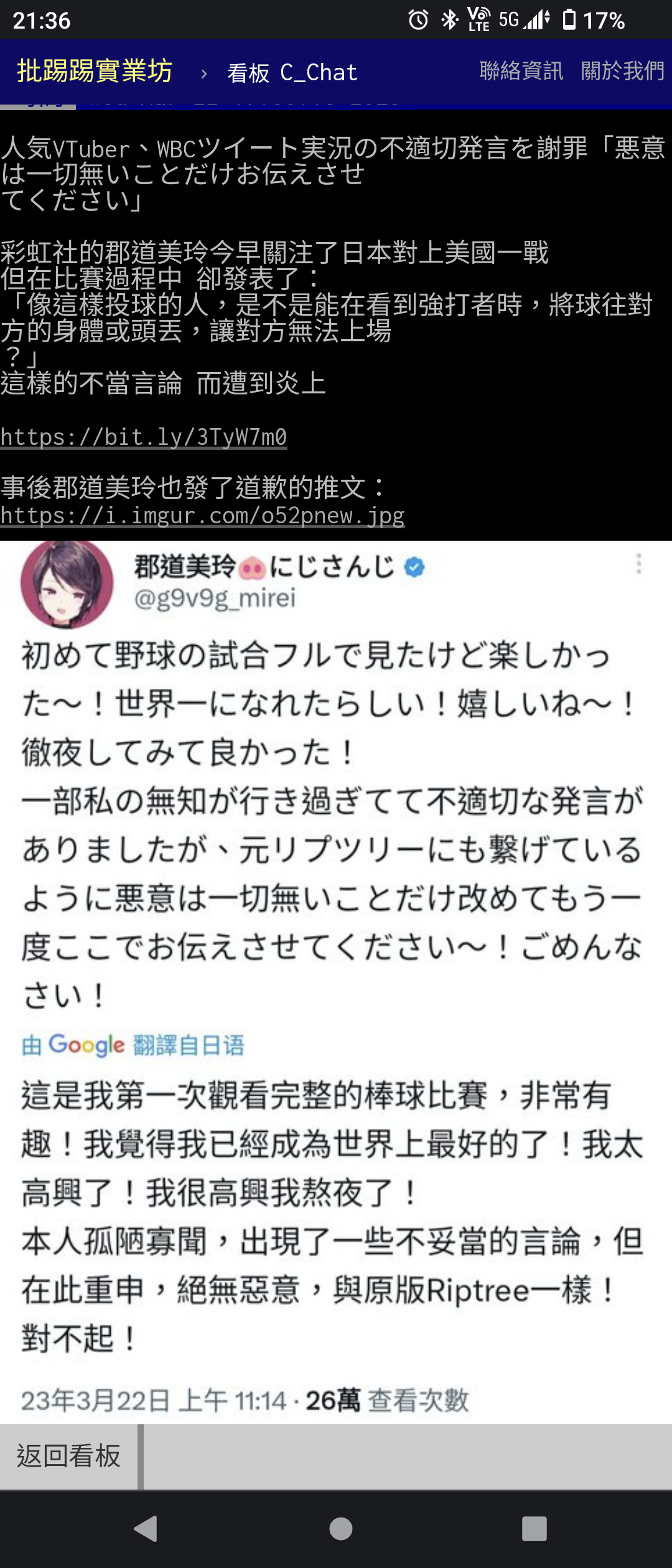
Task: Open 聯絡資訊 menu item
Action: [521, 71]
